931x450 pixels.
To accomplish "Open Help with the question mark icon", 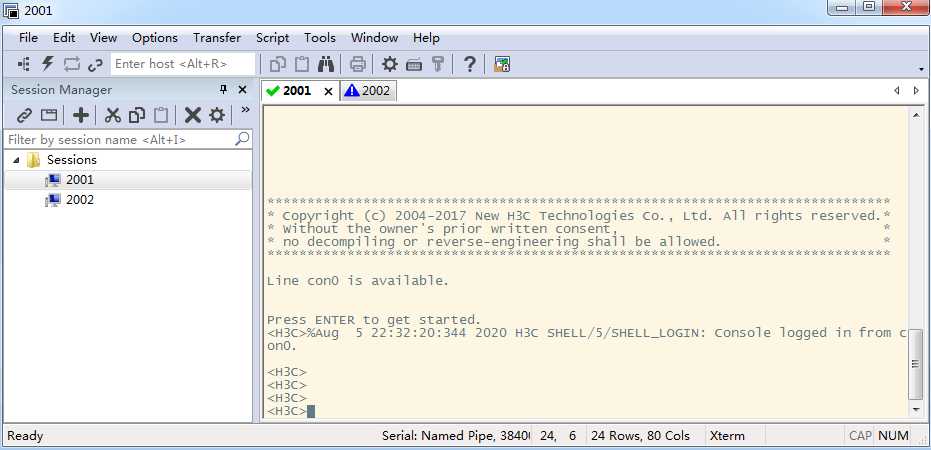I will 469,64.
